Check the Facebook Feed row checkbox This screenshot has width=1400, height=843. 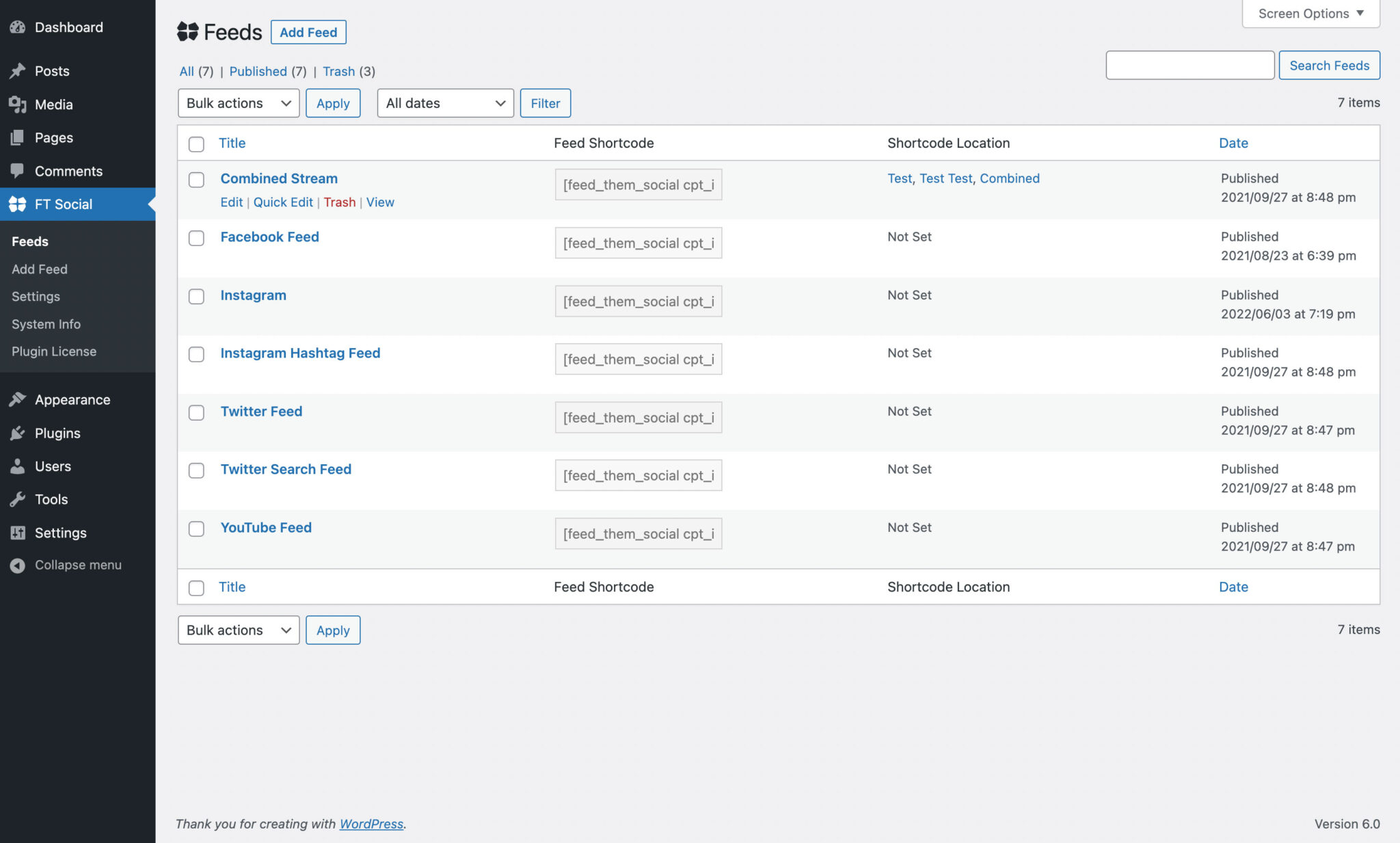coord(196,238)
